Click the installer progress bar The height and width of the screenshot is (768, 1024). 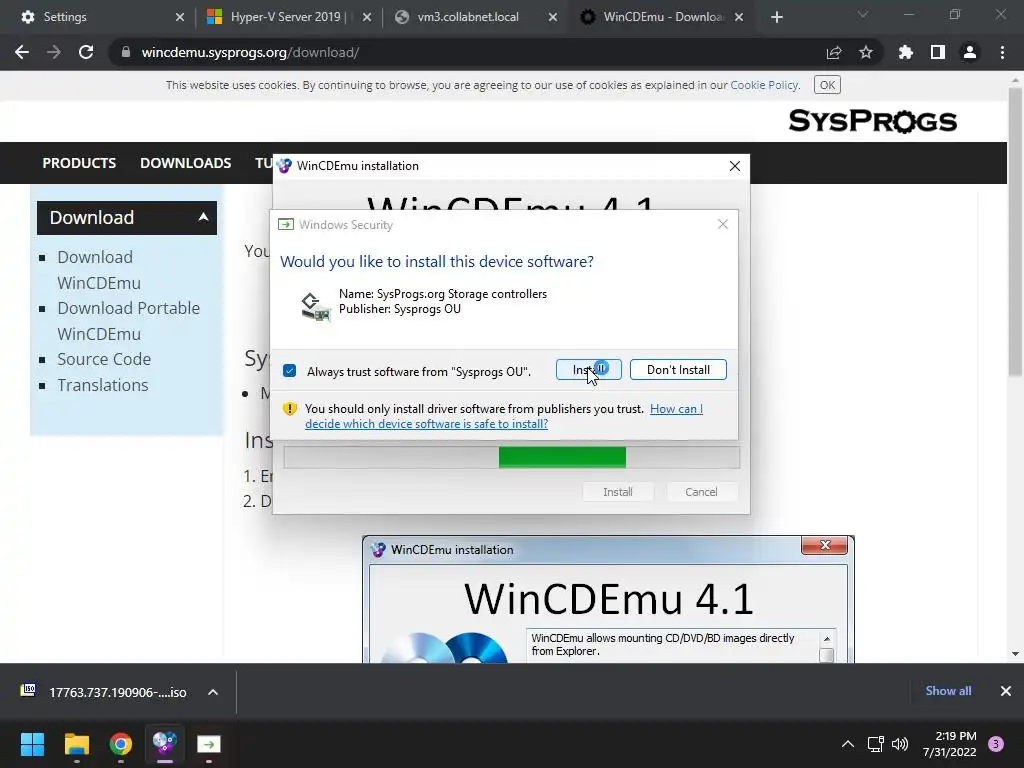point(511,457)
